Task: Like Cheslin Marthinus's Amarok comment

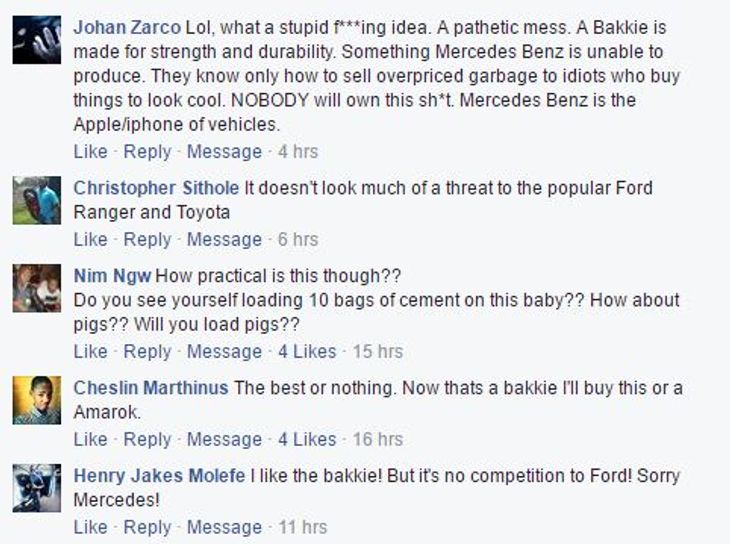Action: (x=90, y=440)
